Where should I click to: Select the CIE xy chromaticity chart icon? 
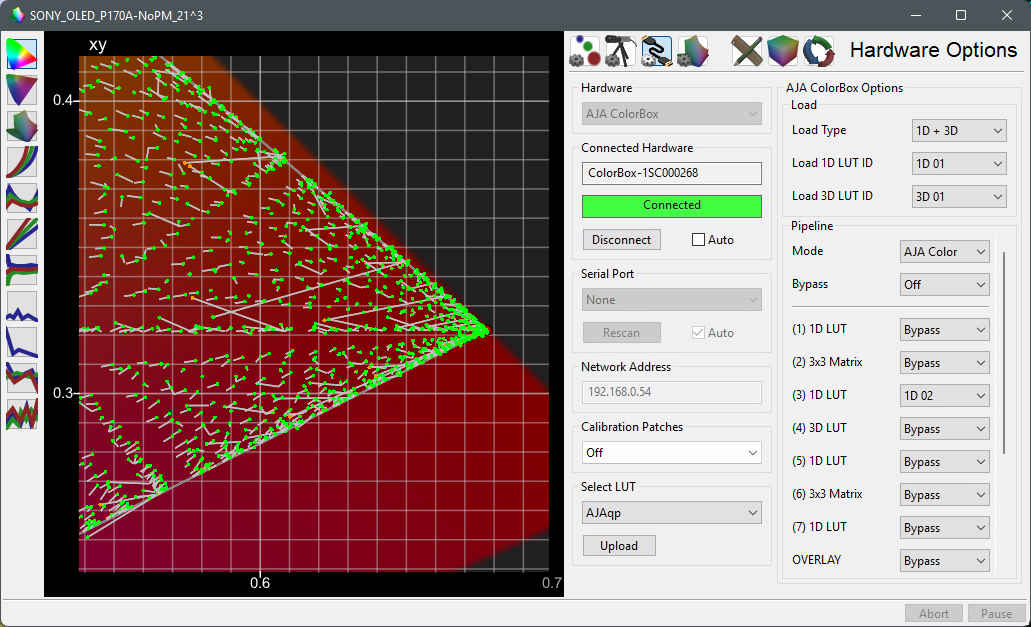point(22,54)
